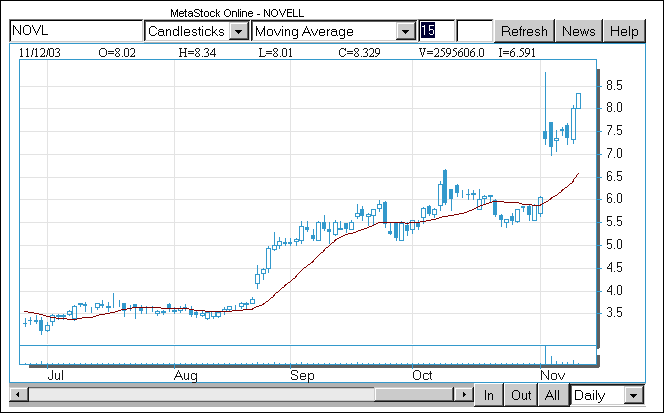This screenshot has height=413, width=664.
Task: Click the 4.0 price axis label
Action: (614, 290)
